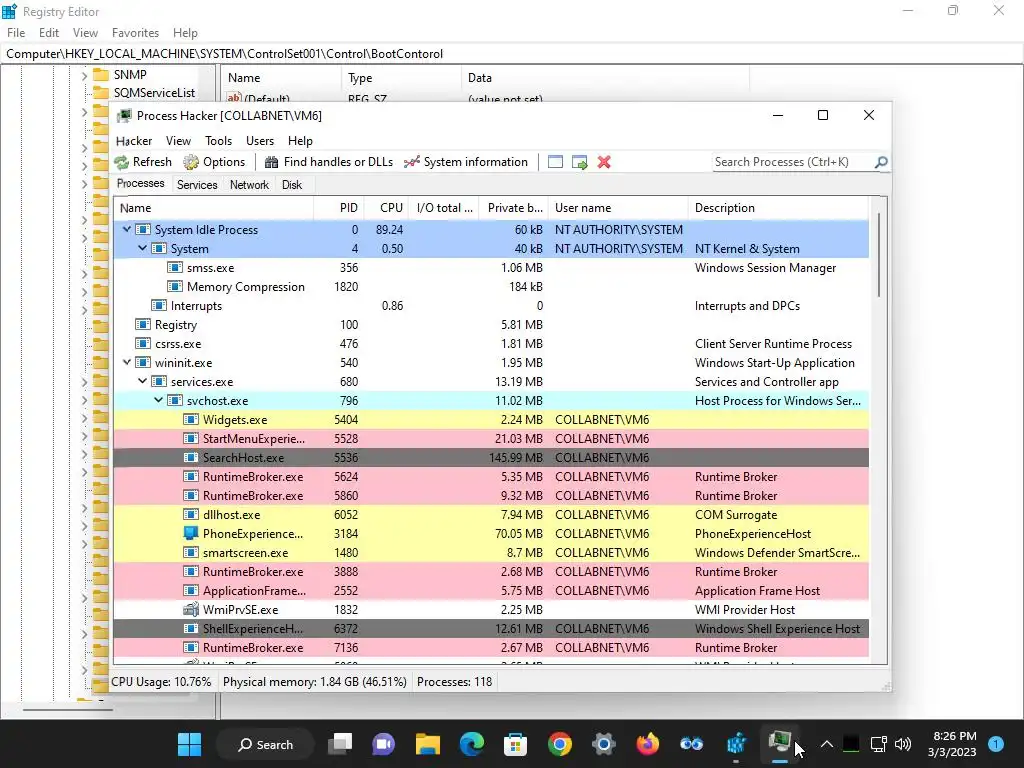Viewport: 1024px width, 768px height.
Task: Click the Search button on the taskbar
Action: coord(265,744)
